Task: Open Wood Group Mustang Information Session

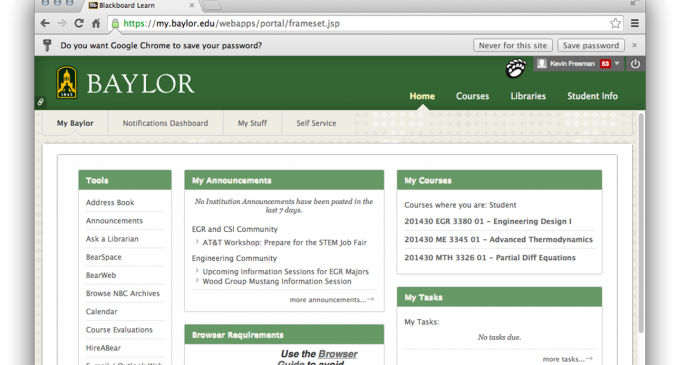Action: click(x=277, y=281)
